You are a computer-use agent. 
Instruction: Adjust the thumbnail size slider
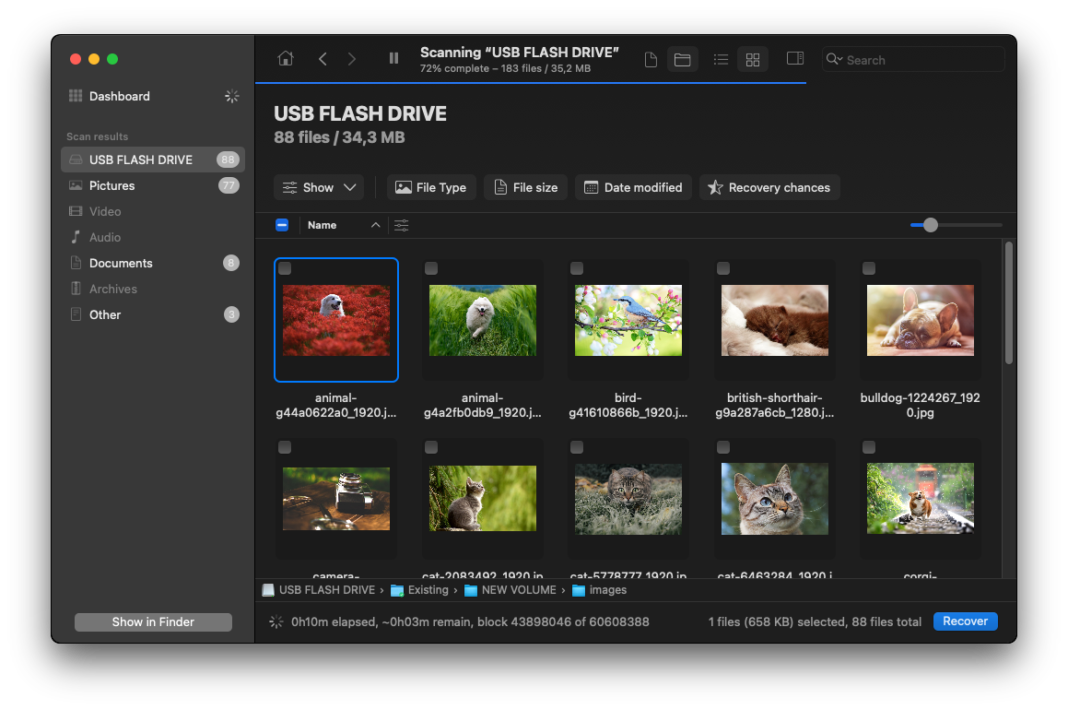[x=931, y=225]
